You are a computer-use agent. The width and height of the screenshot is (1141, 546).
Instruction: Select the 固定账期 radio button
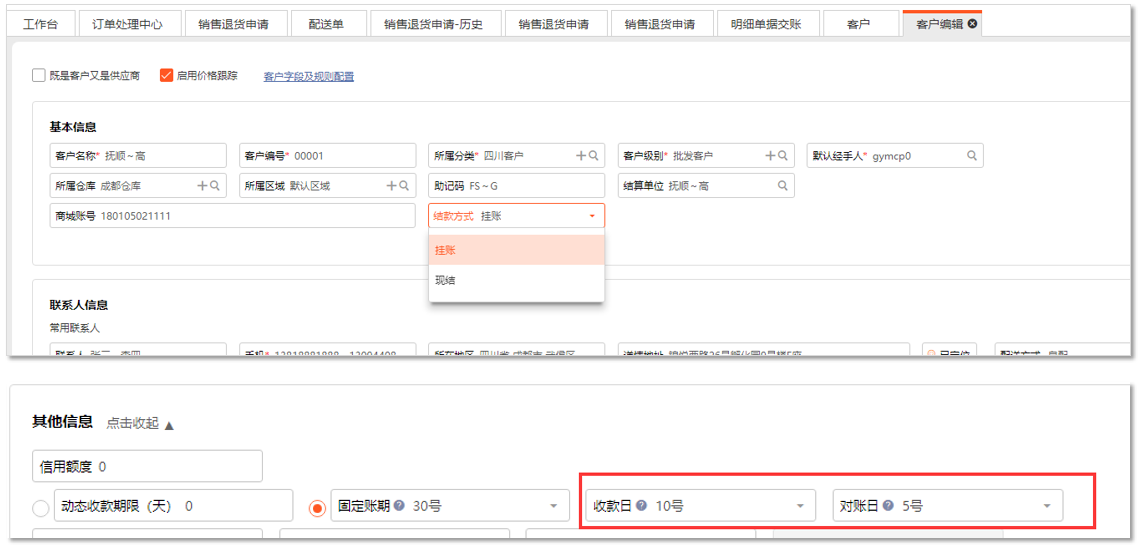pyautogui.click(x=317, y=507)
